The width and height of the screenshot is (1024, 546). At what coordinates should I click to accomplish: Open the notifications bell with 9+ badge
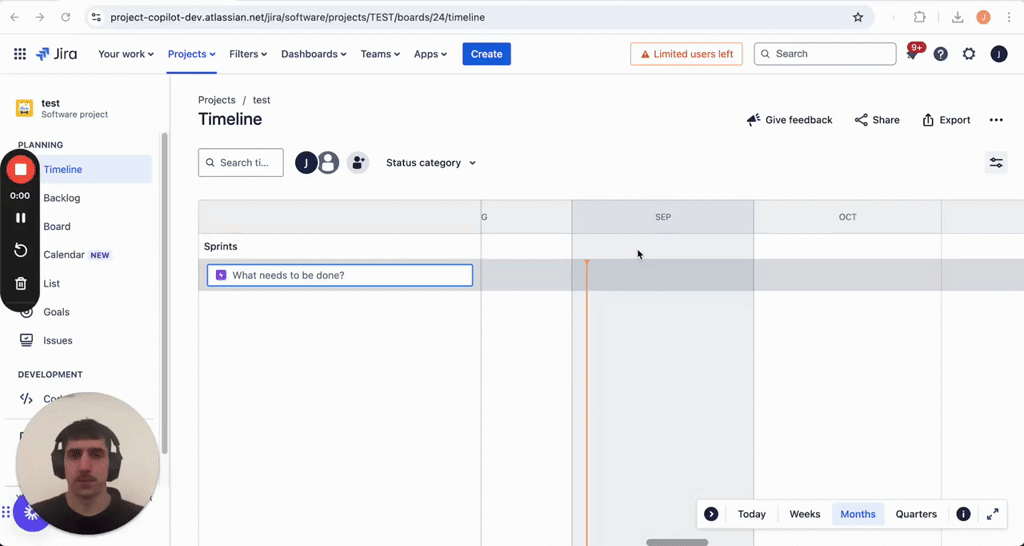point(912,54)
